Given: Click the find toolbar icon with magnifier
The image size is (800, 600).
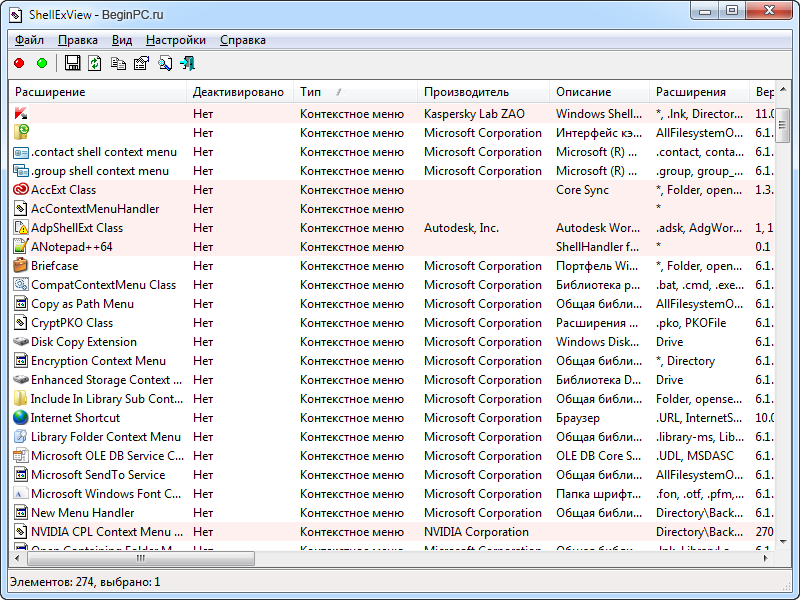Looking at the screenshot, I should [165, 63].
